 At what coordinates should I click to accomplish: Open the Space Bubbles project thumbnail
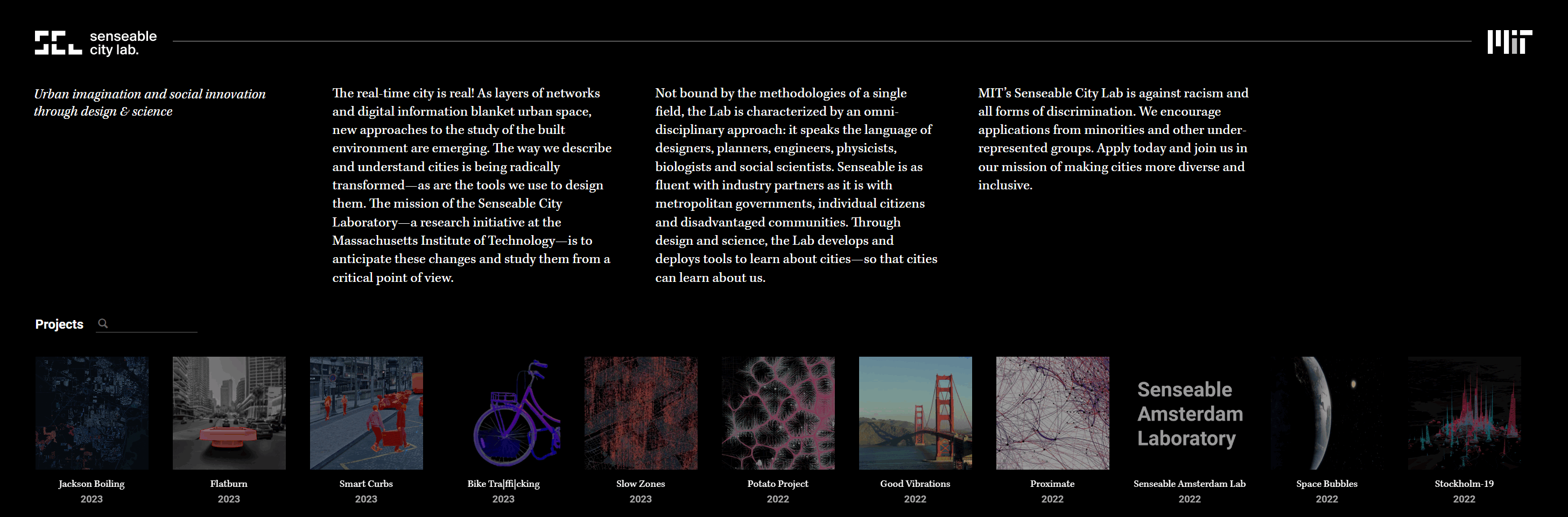[1327, 413]
